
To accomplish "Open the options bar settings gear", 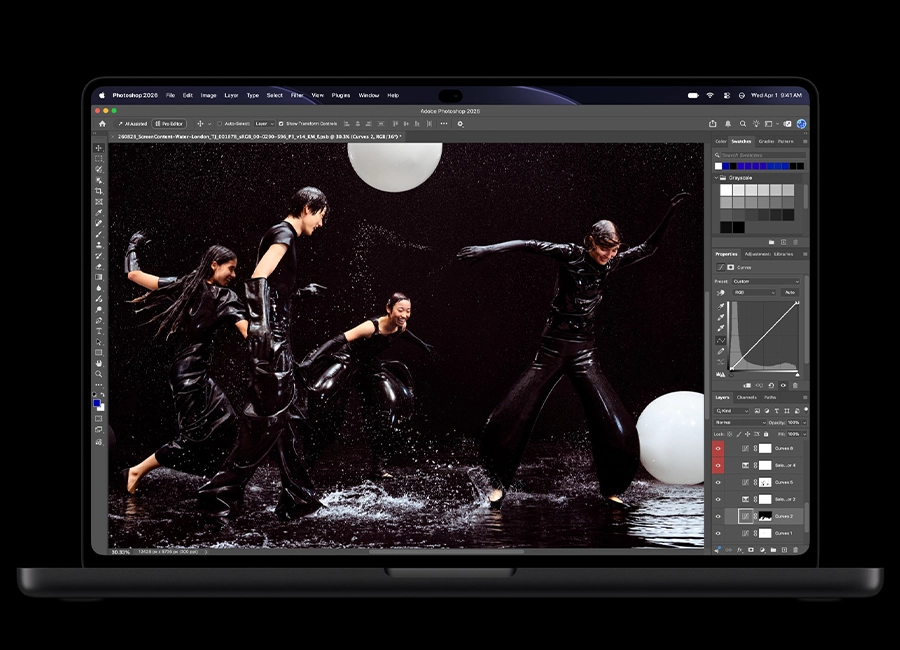I will point(460,123).
